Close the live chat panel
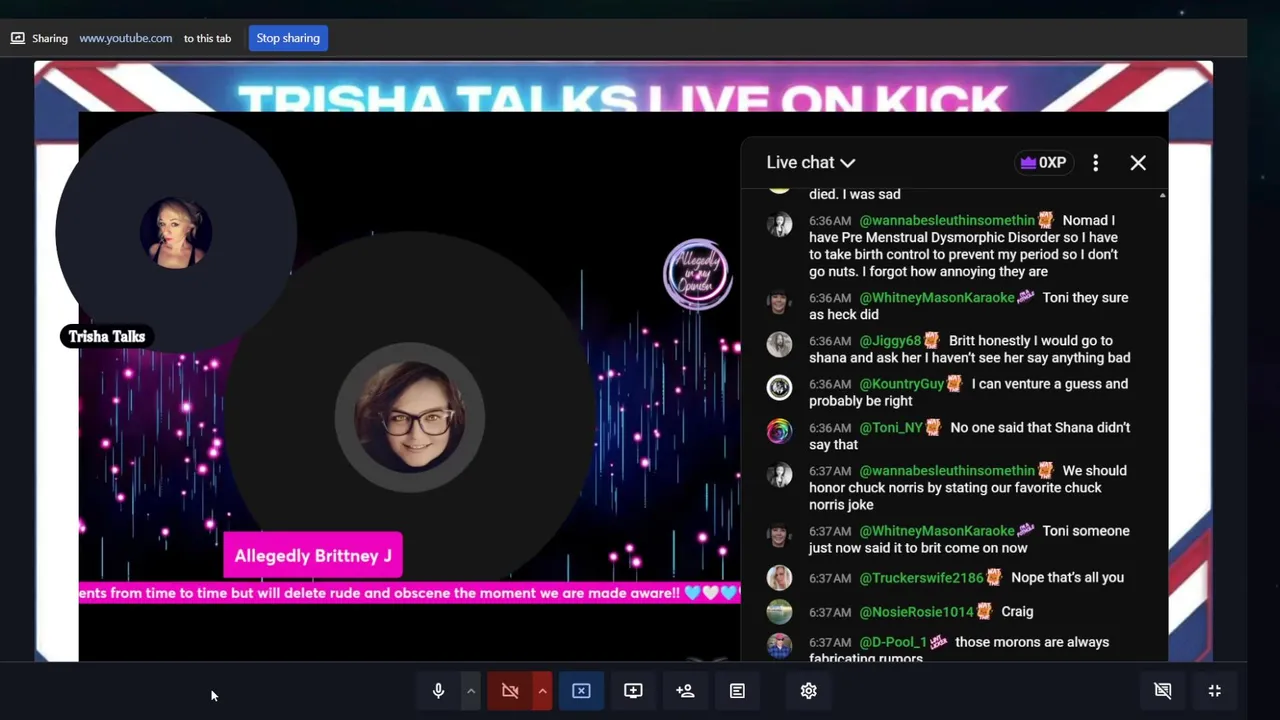The height and width of the screenshot is (720, 1280). click(1138, 162)
